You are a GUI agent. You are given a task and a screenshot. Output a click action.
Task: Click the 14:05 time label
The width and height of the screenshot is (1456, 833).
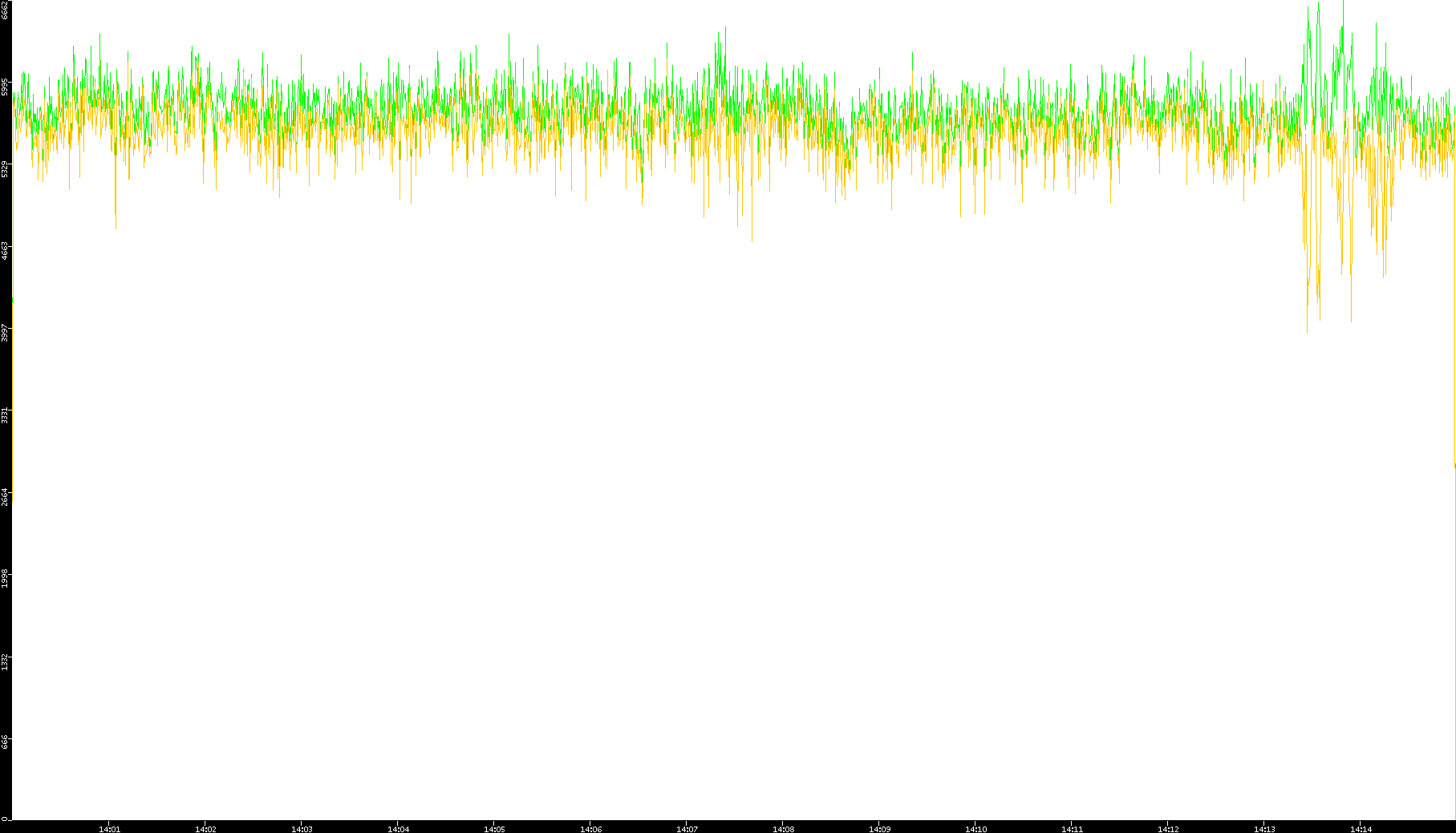coord(494,829)
